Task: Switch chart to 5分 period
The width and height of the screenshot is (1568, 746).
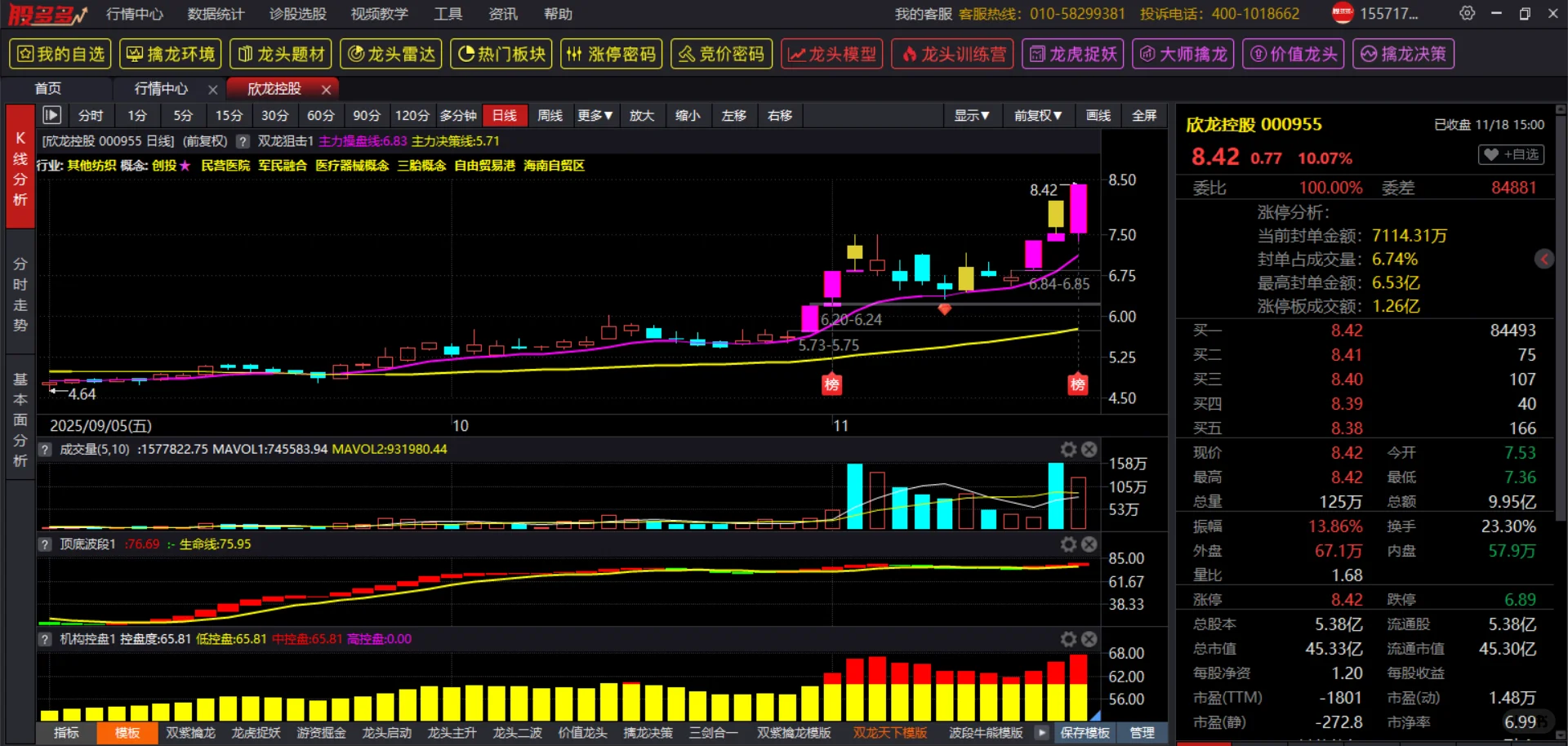Action: click(x=183, y=116)
